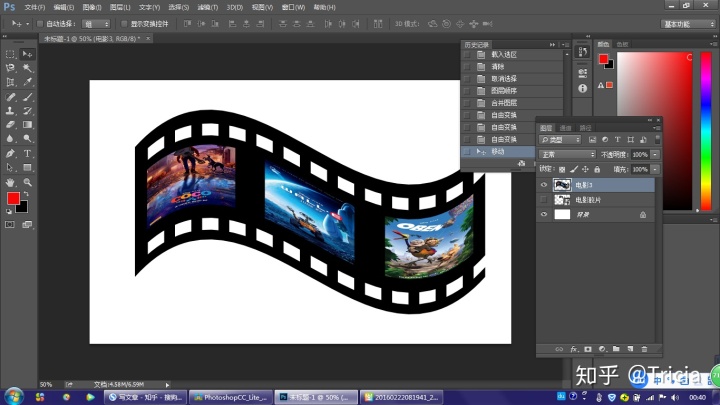This screenshot has width=720, height=405.
Task: Open the layer filter 类型 dropdown
Action: click(560, 140)
